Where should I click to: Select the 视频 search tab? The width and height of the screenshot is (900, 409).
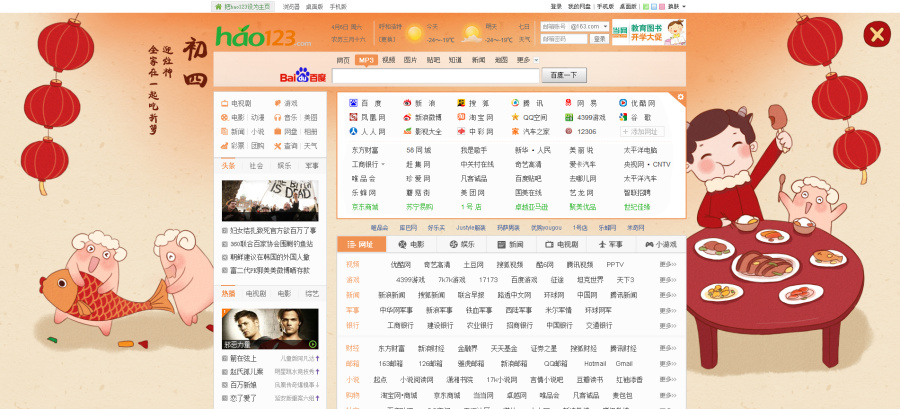[x=389, y=60]
